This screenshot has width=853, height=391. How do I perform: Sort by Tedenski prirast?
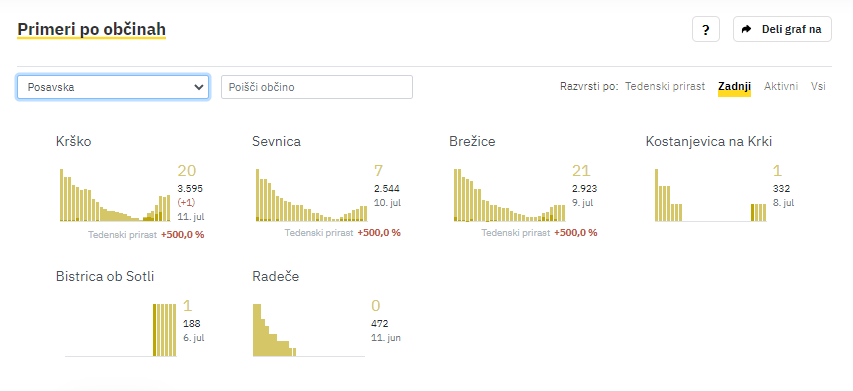pyautogui.click(x=665, y=86)
